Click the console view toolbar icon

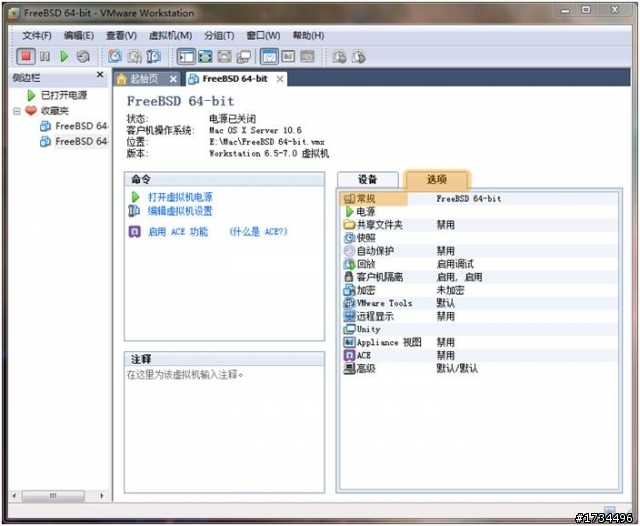click(307, 56)
